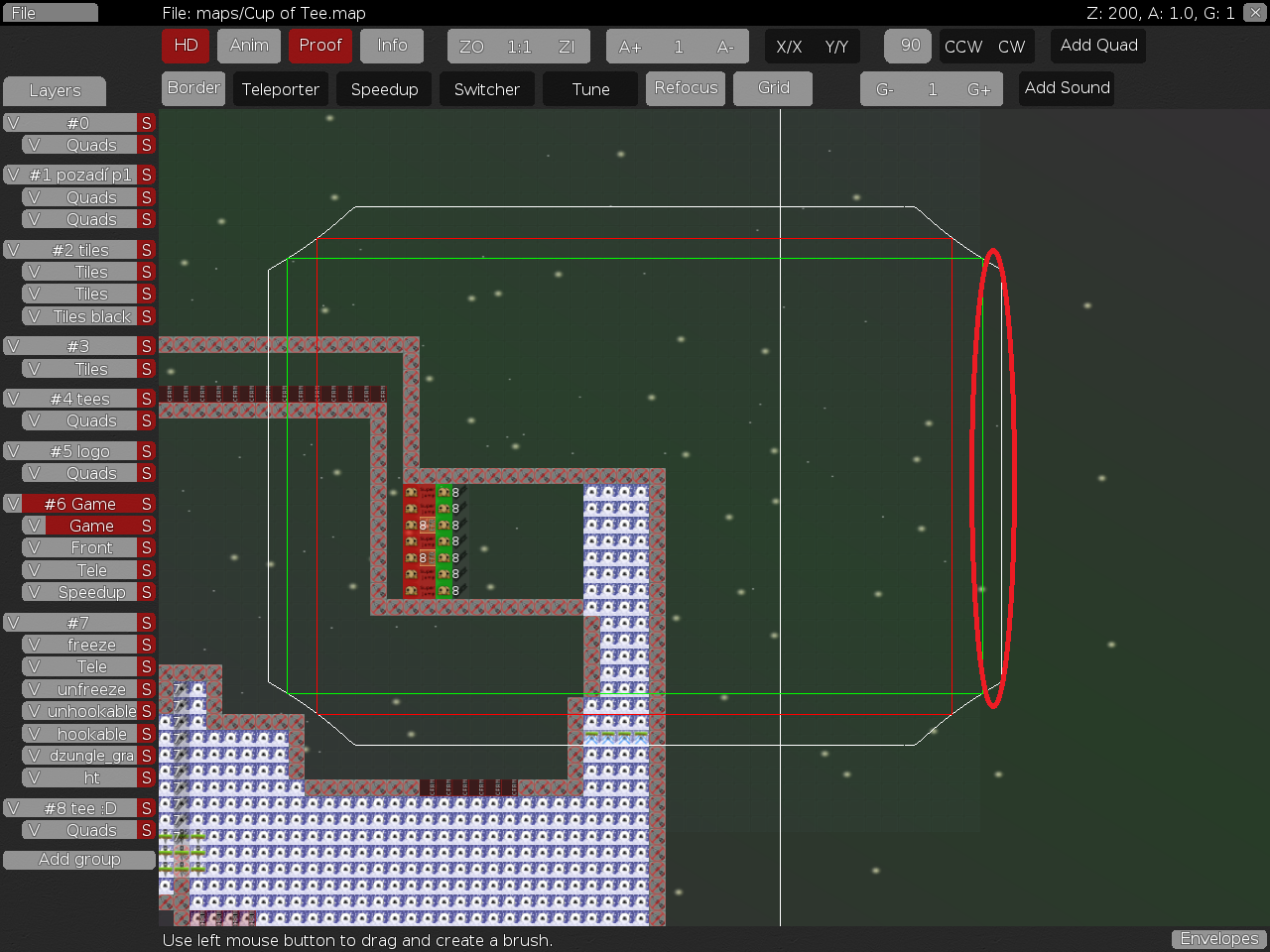Increase grid size with G+
1270x952 pixels.
pyautogui.click(x=978, y=89)
